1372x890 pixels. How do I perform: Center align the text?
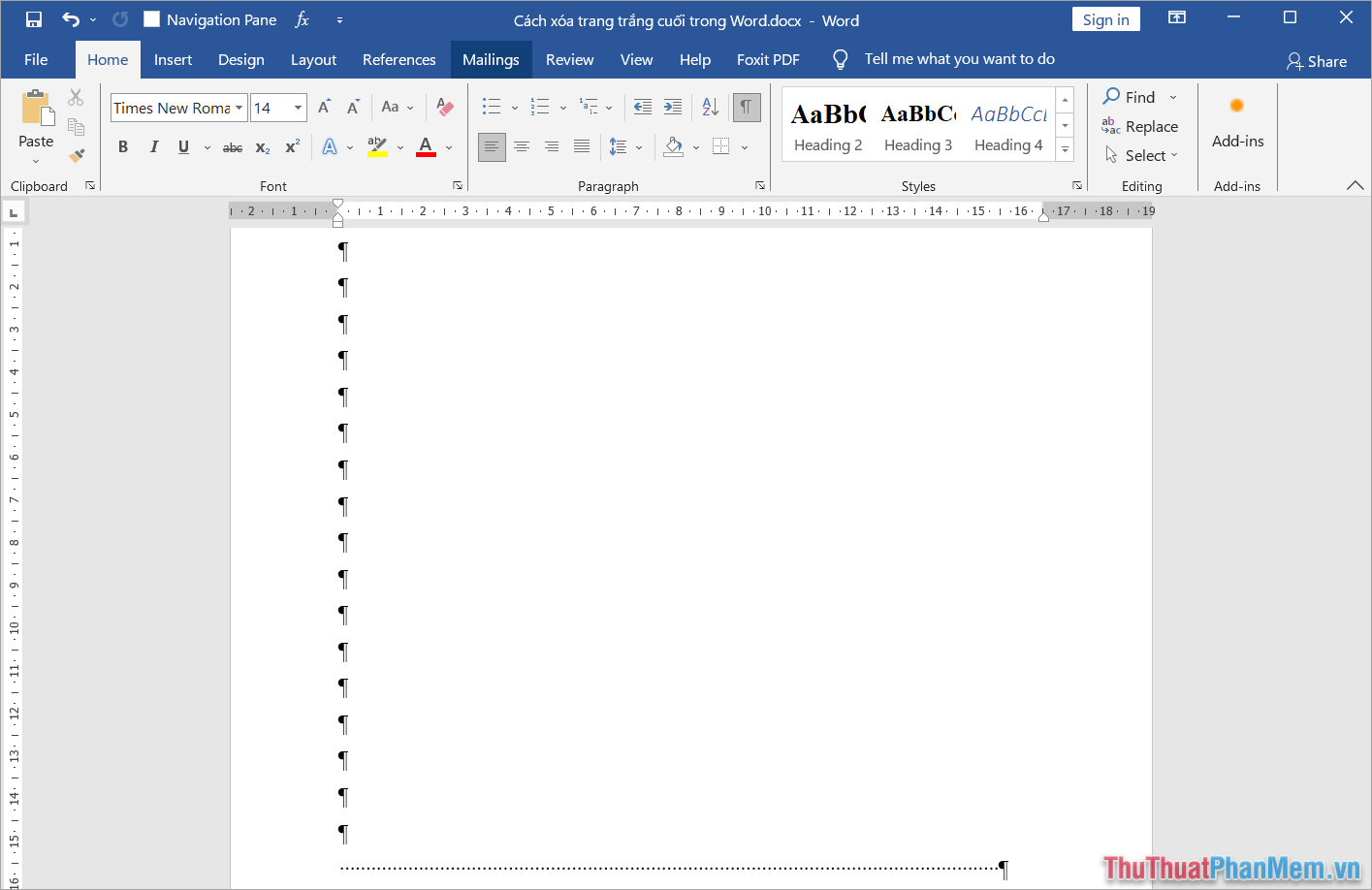(522, 146)
